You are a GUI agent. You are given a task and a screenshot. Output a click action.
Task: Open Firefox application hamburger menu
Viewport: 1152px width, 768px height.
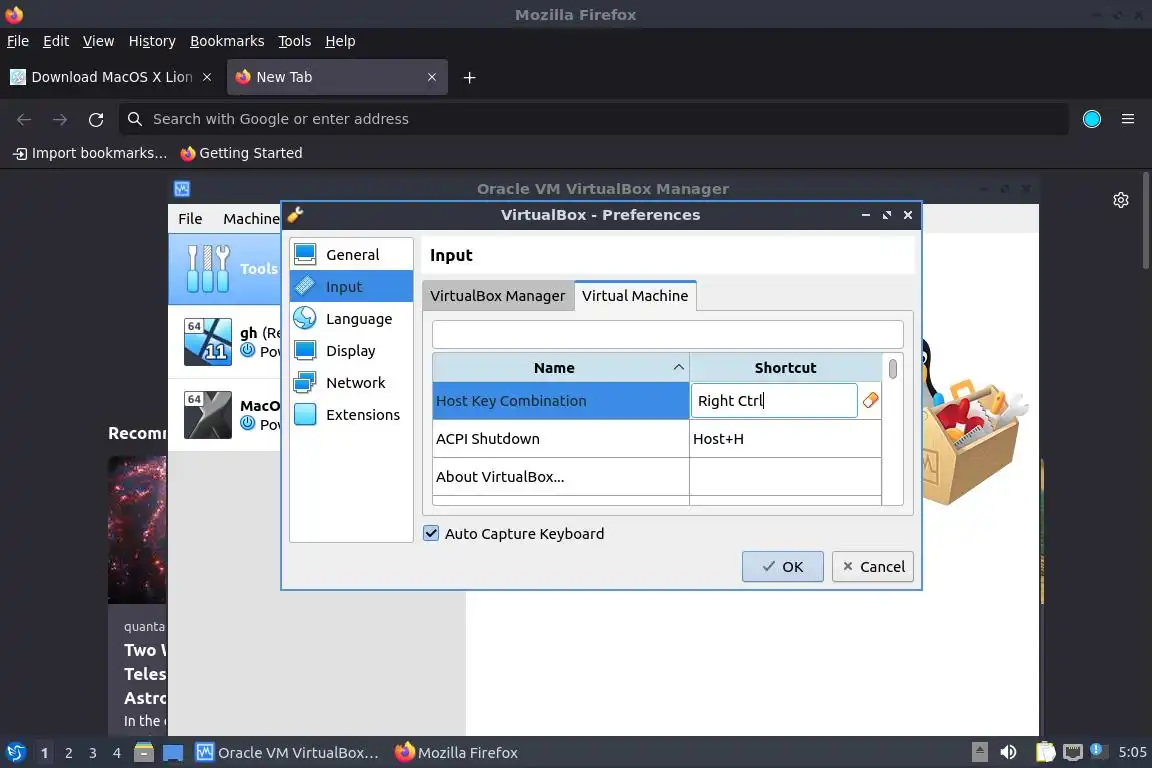click(1128, 119)
